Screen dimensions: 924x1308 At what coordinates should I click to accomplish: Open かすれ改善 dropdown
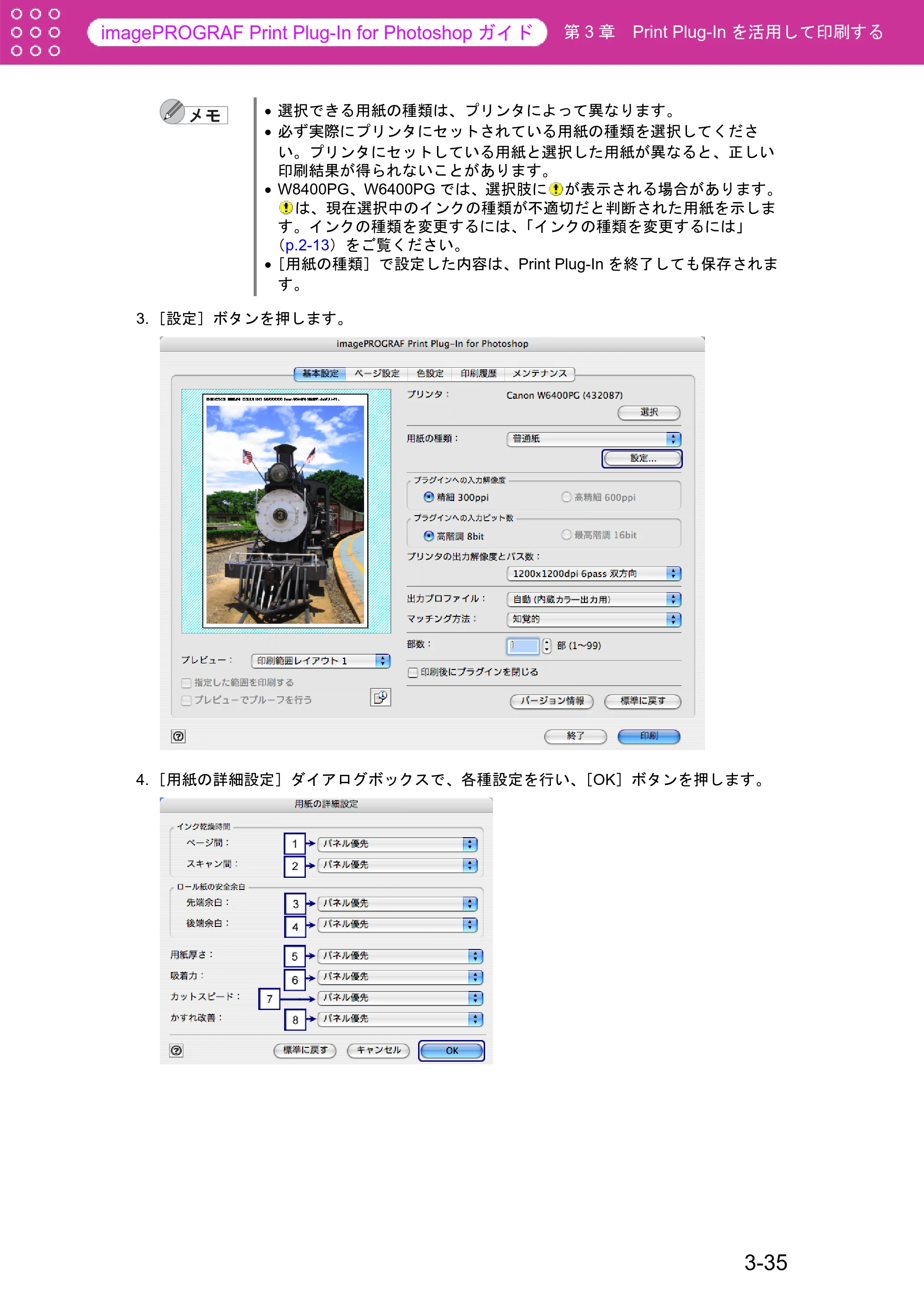400,1019
